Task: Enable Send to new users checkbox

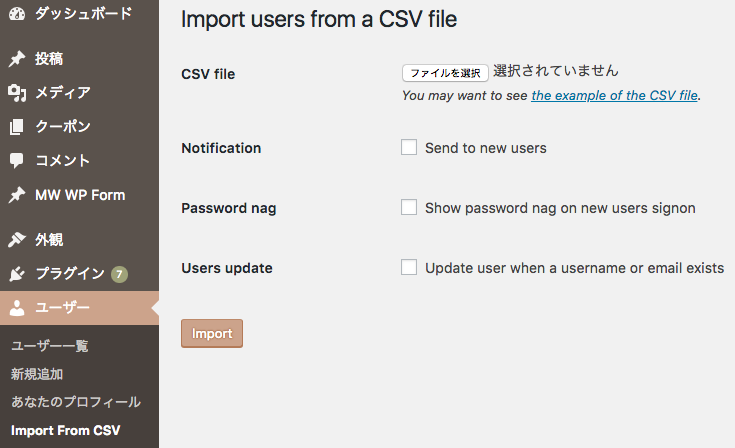Action: pos(409,148)
